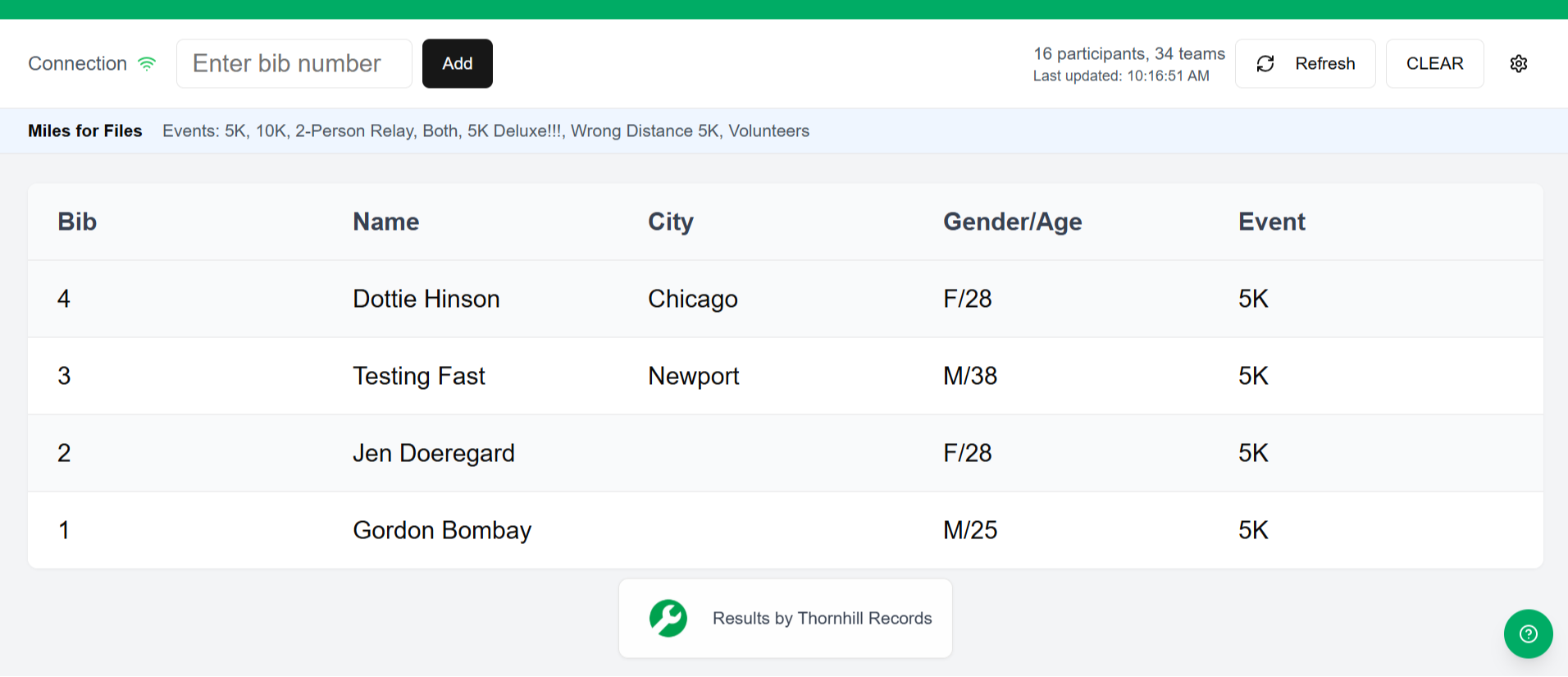Select the Gordon Bombay participant row
The image size is (1568, 677).
(442, 530)
